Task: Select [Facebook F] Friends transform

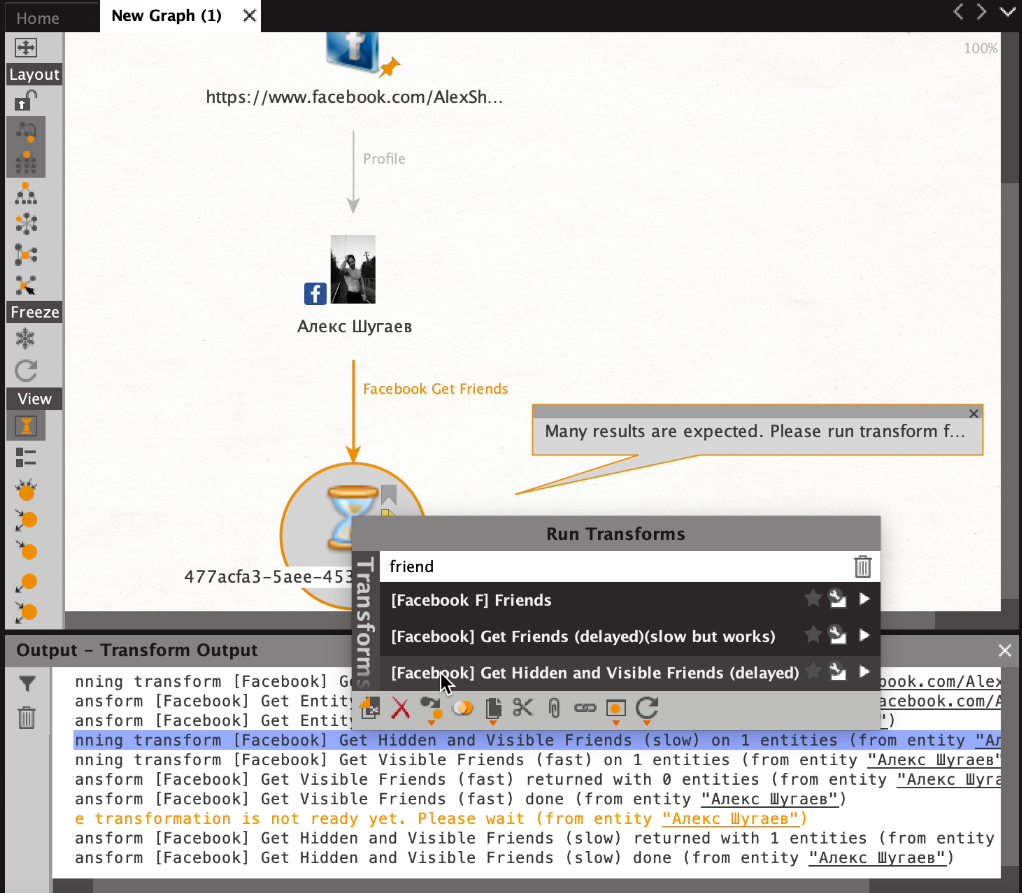Action: point(471,600)
